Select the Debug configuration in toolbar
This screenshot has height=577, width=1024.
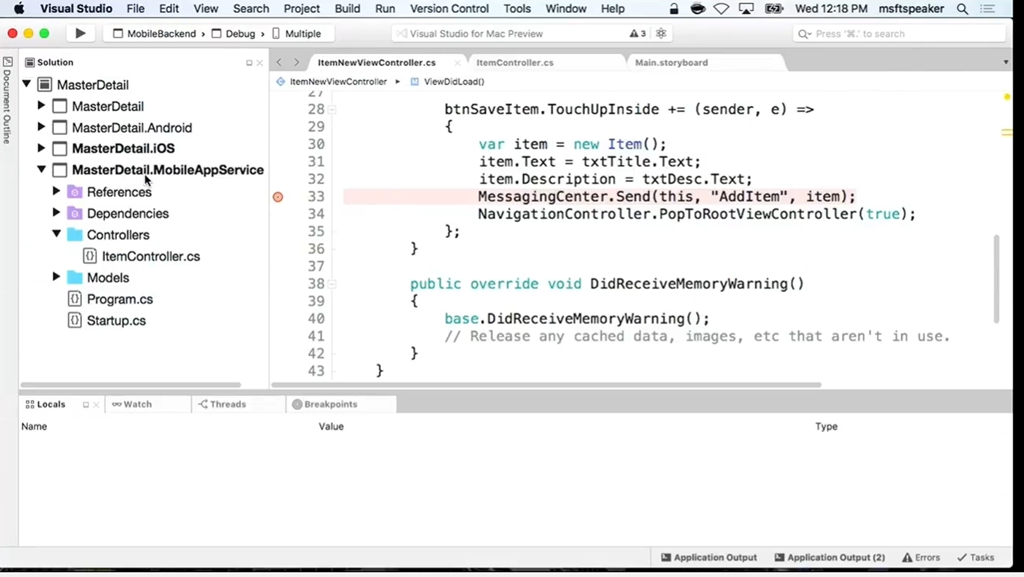240,33
